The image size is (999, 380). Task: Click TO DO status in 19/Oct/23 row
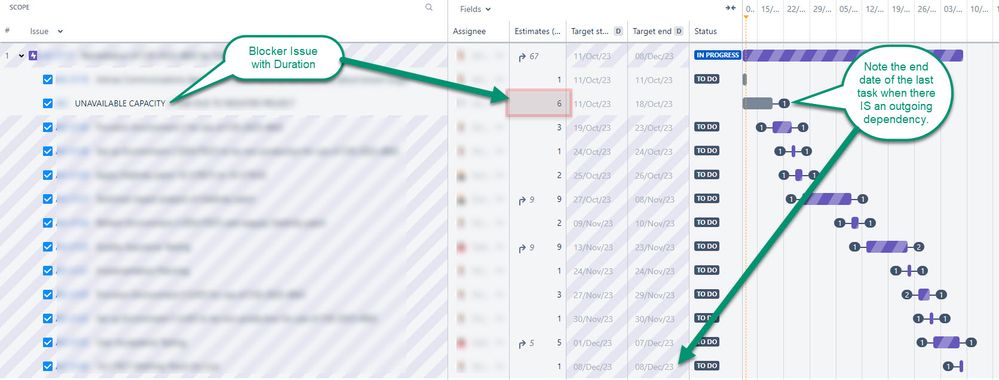coord(707,127)
